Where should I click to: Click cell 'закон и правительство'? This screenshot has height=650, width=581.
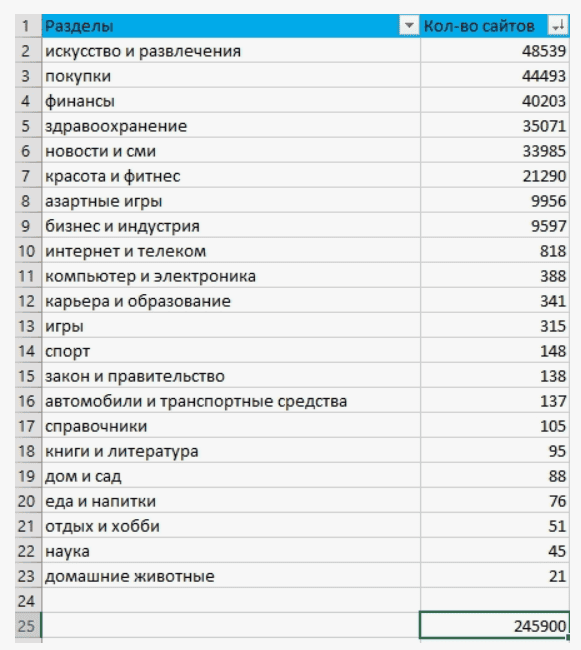click(231, 376)
